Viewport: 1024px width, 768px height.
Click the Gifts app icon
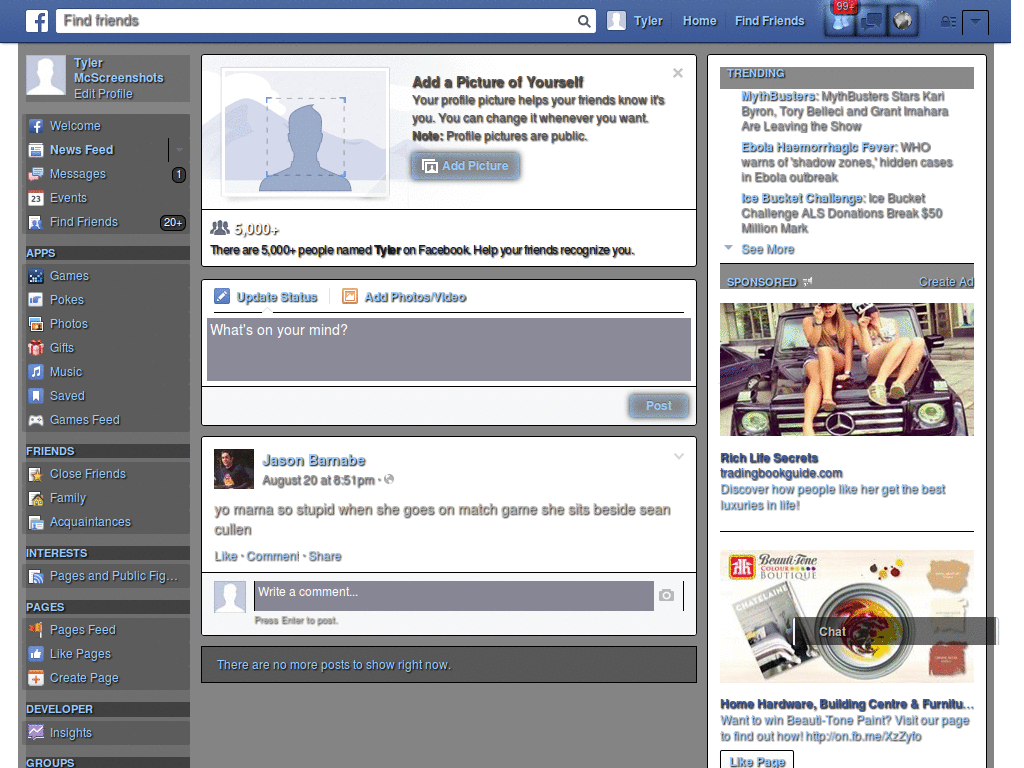click(36, 348)
